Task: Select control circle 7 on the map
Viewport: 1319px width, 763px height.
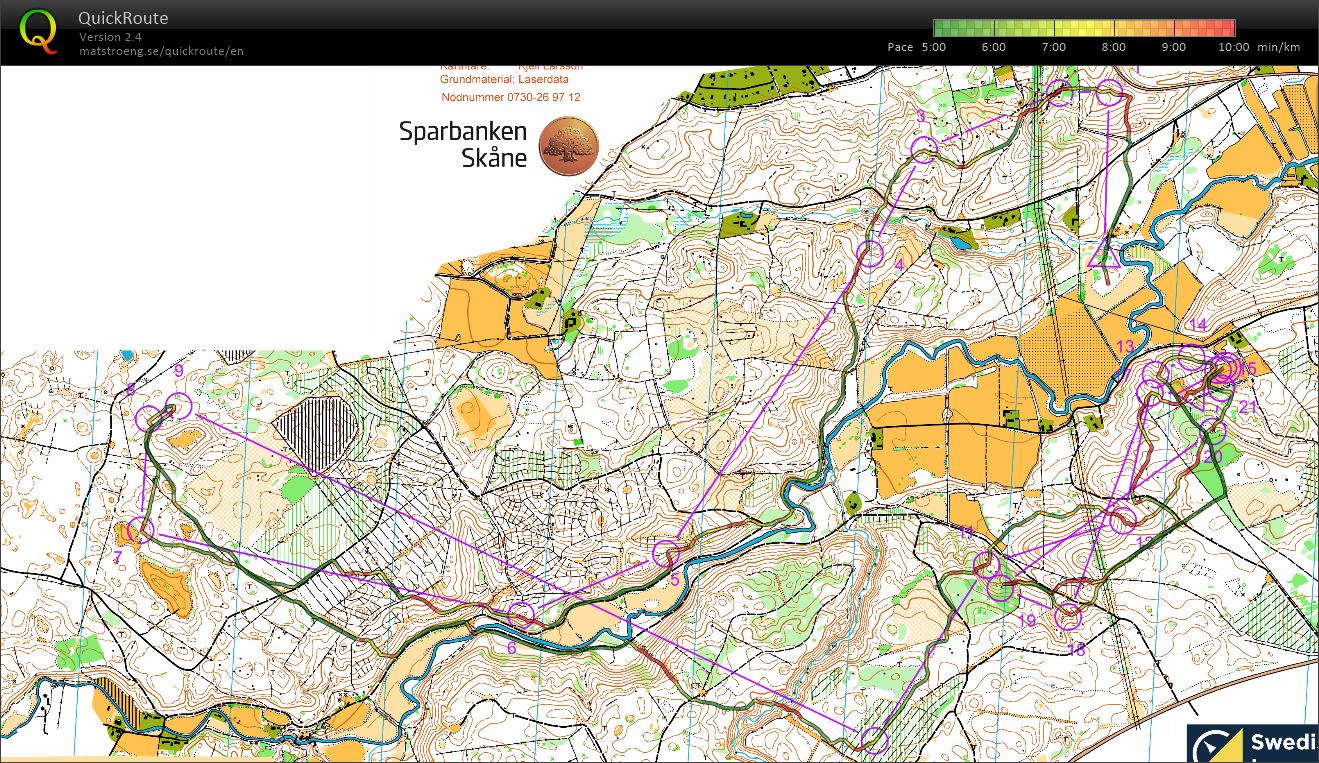Action: point(142,530)
